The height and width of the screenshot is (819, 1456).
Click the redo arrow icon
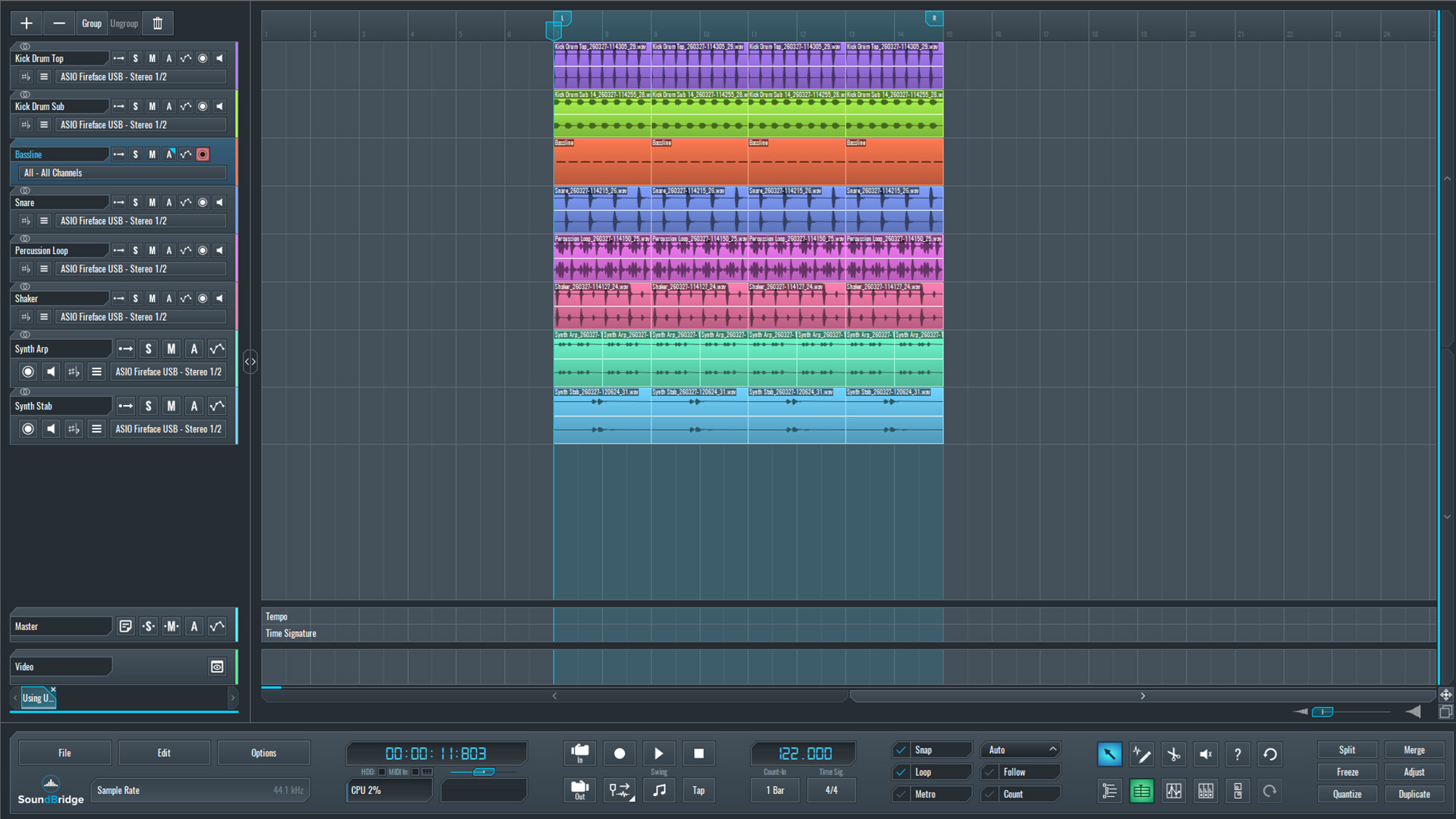(x=1270, y=791)
